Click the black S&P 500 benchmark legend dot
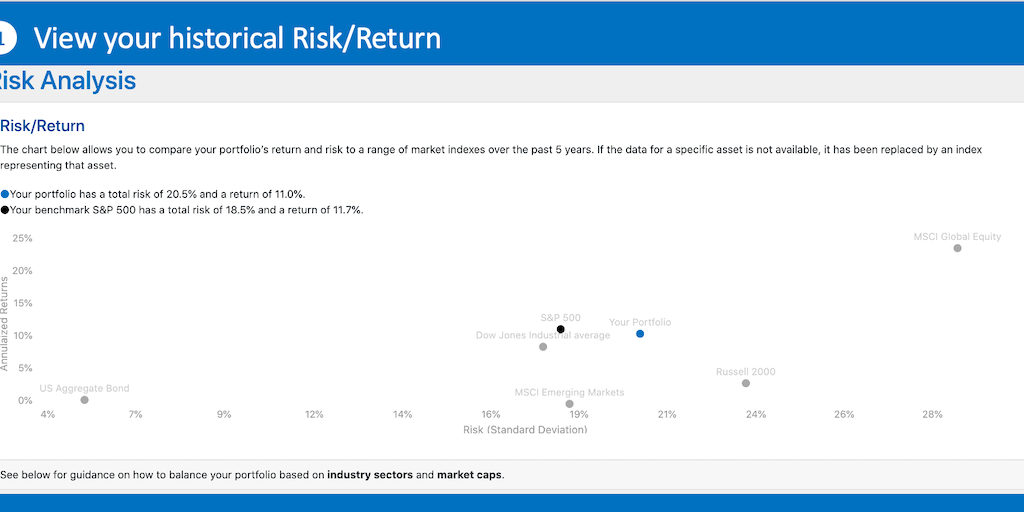Screen dimensions: 1024x512 [5, 210]
